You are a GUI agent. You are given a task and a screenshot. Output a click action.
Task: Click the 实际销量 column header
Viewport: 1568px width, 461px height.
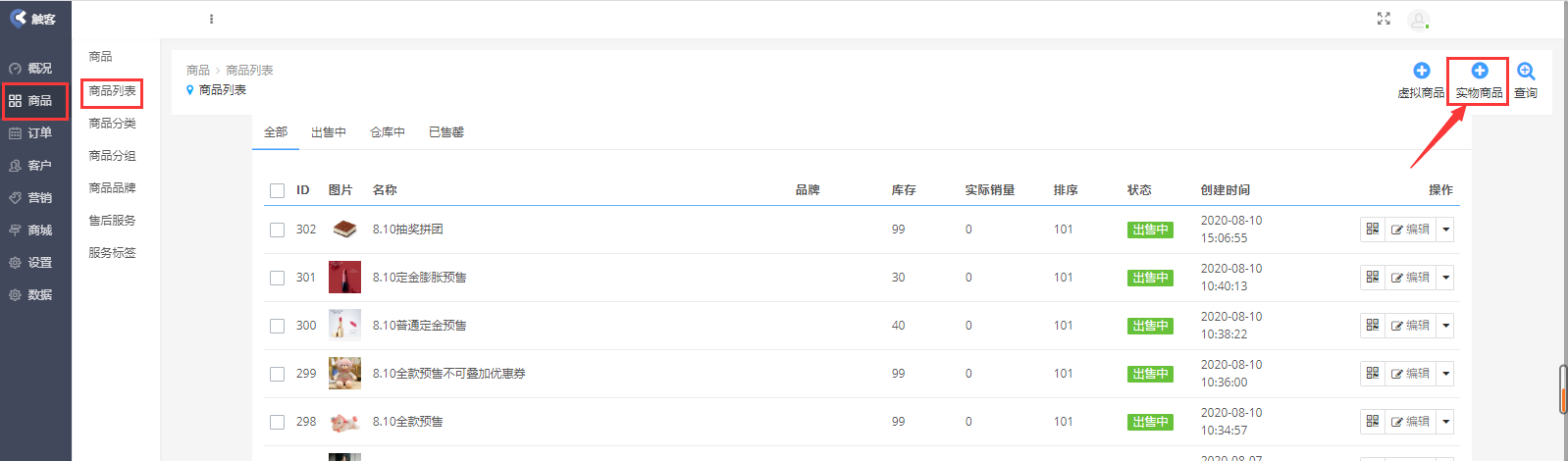[990, 189]
